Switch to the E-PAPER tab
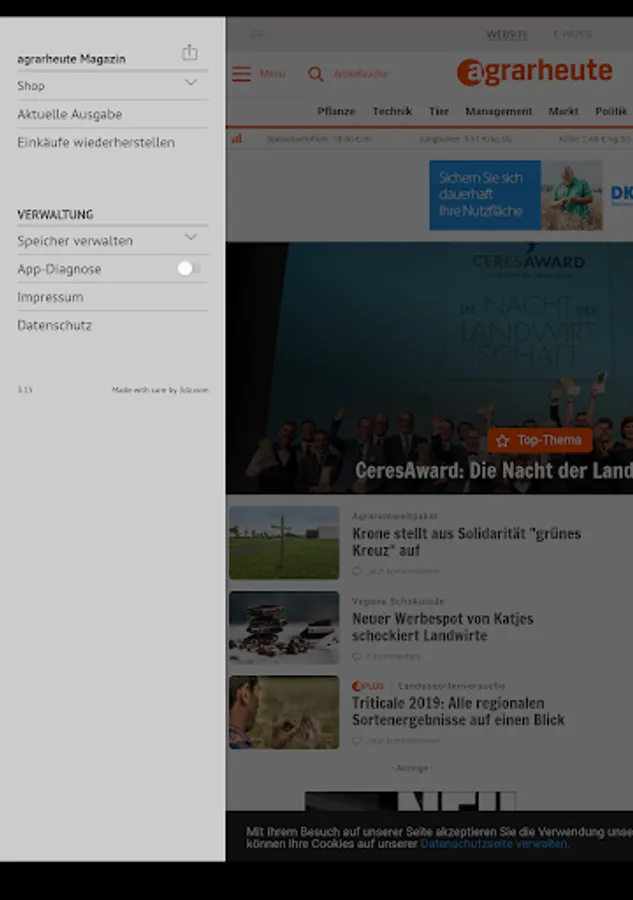633x900 pixels. click(x=573, y=35)
